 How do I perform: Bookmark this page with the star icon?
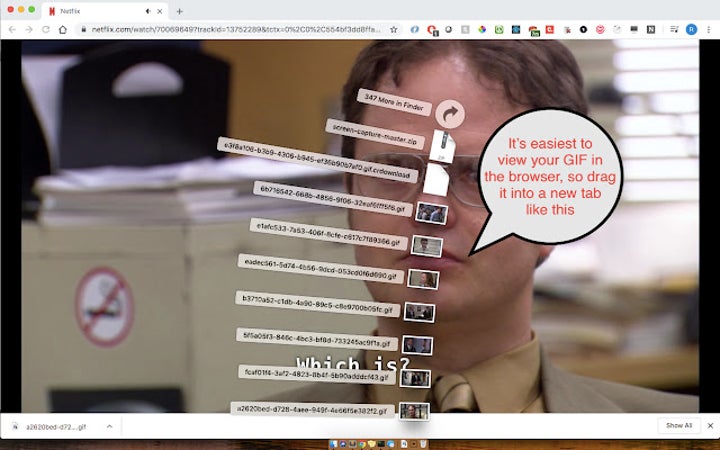click(x=393, y=29)
